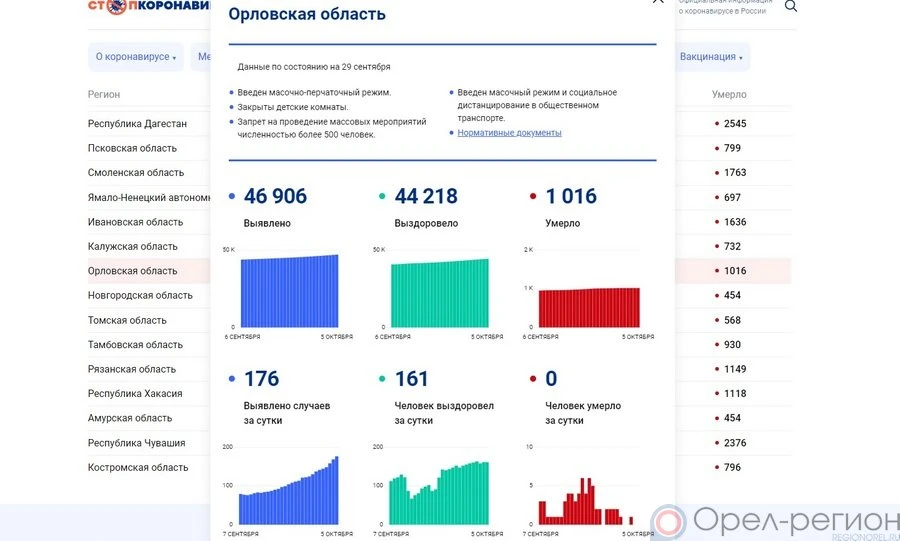Click the red dot next to 1 016

pos(534,197)
